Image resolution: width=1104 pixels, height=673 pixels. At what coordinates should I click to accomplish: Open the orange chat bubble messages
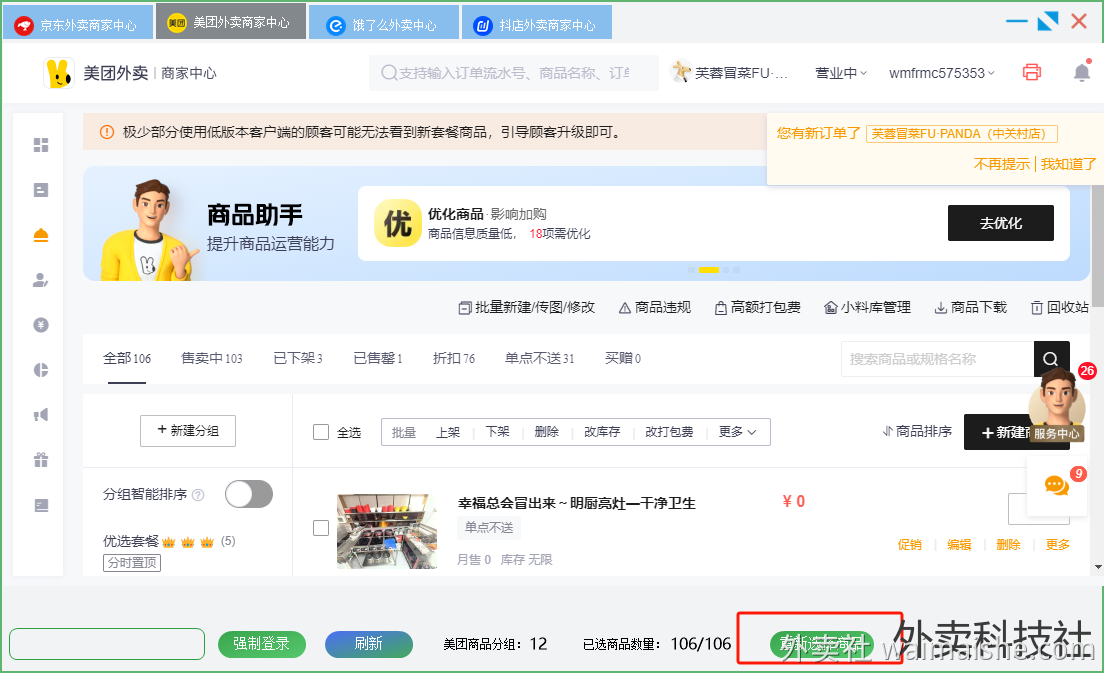(x=1057, y=485)
